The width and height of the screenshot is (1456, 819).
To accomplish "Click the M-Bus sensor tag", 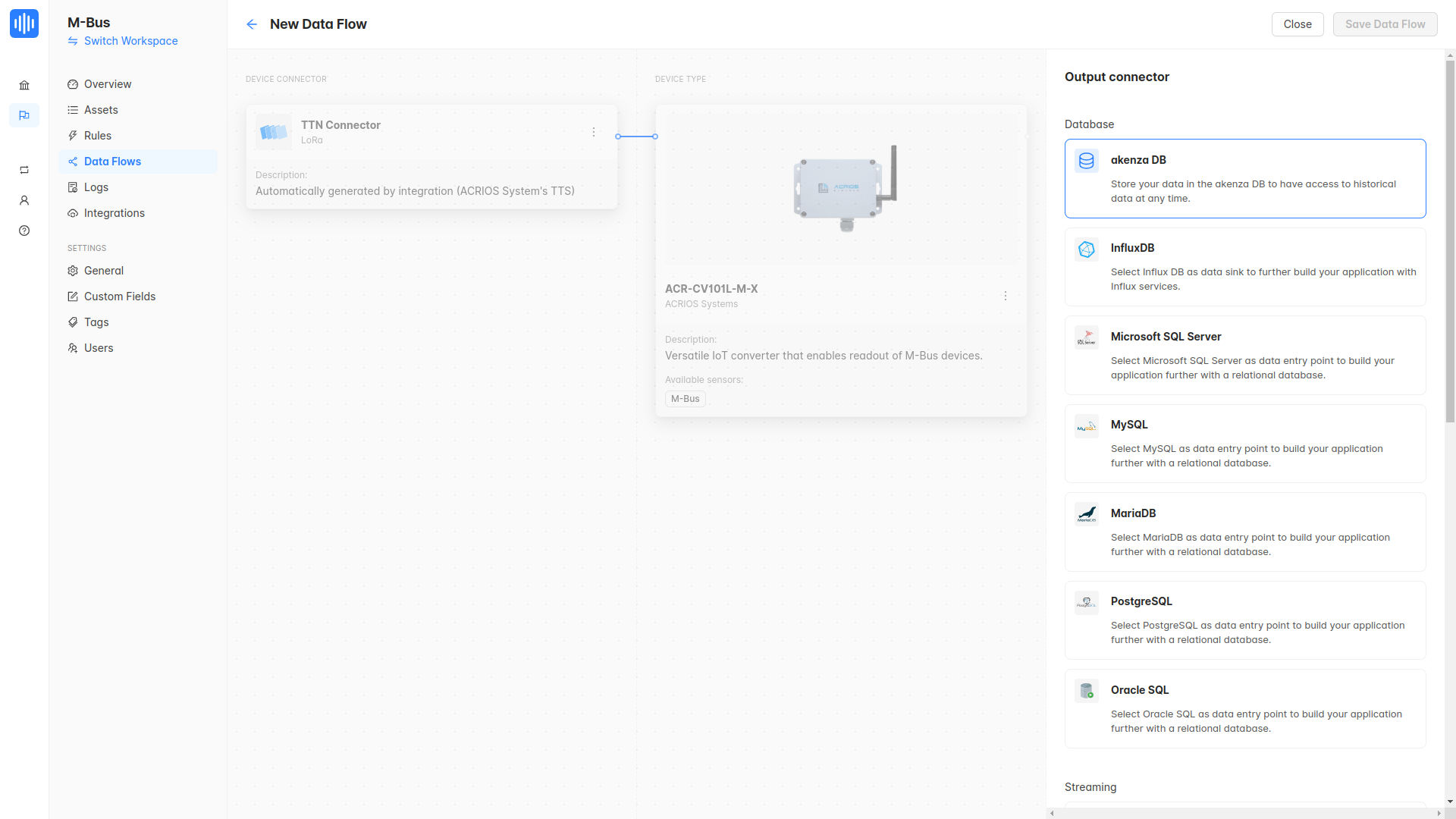I will [x=685, y=399].
